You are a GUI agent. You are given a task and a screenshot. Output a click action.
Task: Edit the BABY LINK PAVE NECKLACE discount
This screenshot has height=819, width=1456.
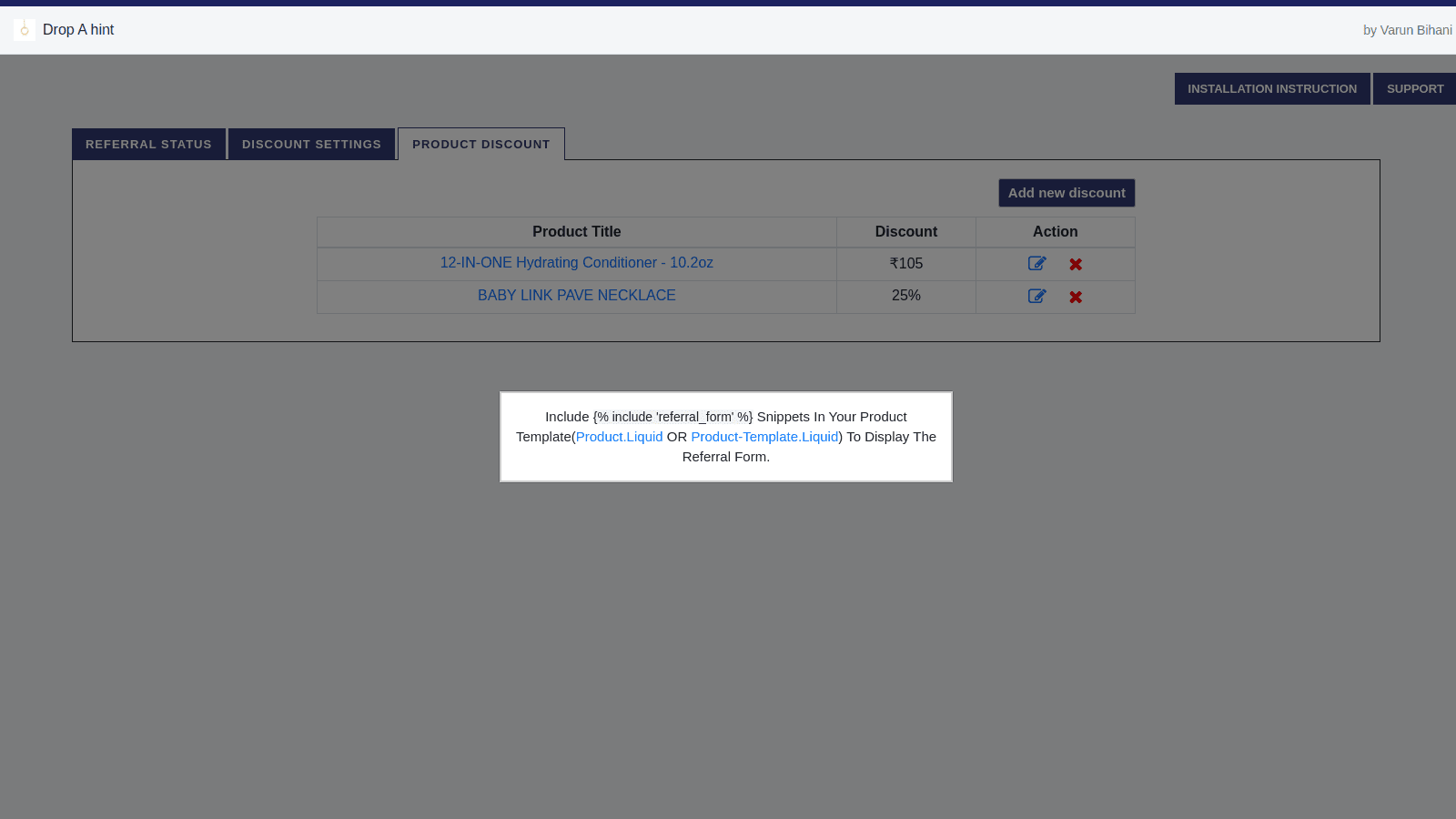point(1036,297)
